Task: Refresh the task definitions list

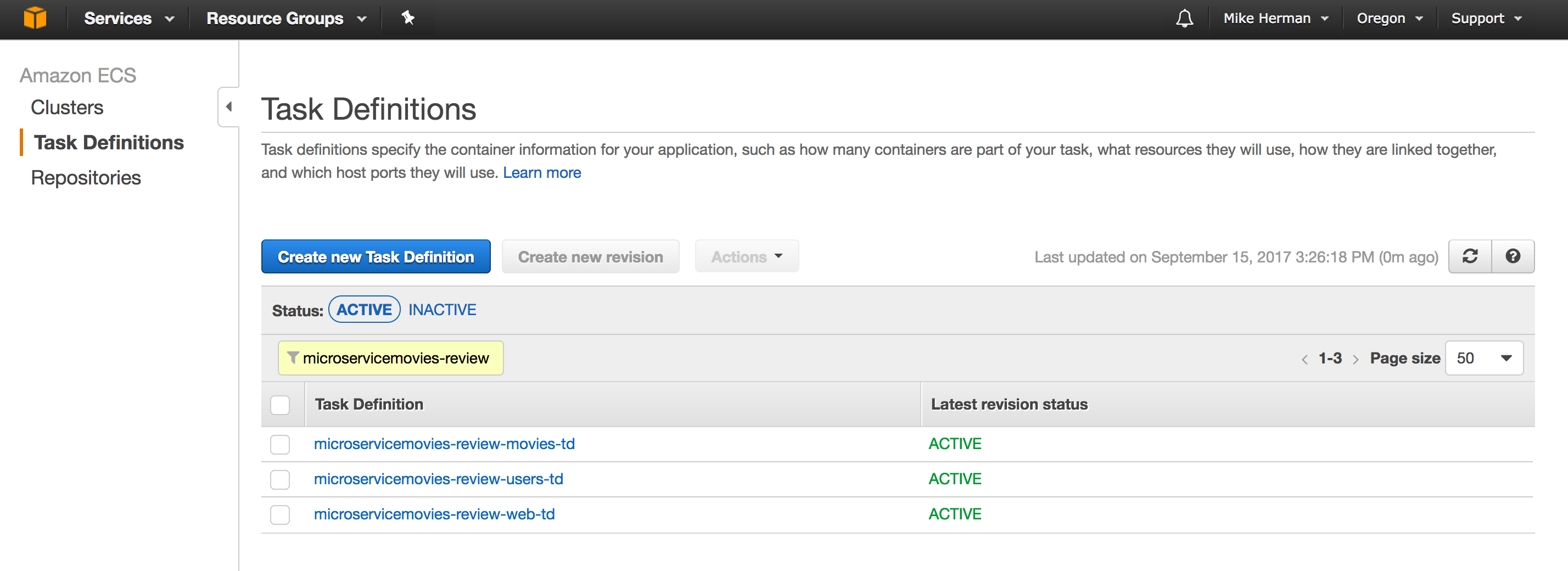Action: click(1469, 256)
